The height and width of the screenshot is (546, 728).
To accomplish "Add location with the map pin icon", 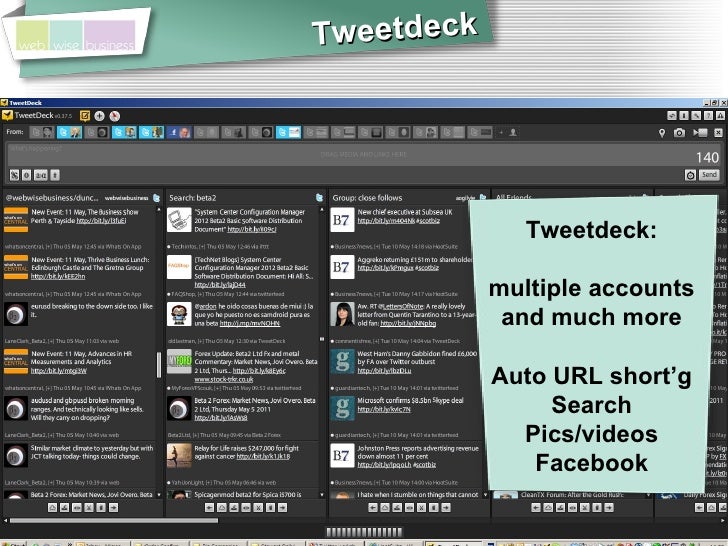I will [662, 133].
